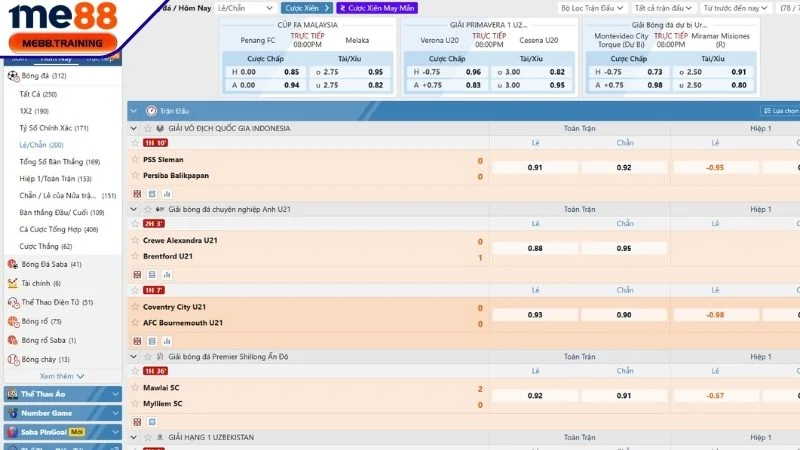
Task: Click the Thể Thao Điện Tử headset icon
Action: coord(13,302)
